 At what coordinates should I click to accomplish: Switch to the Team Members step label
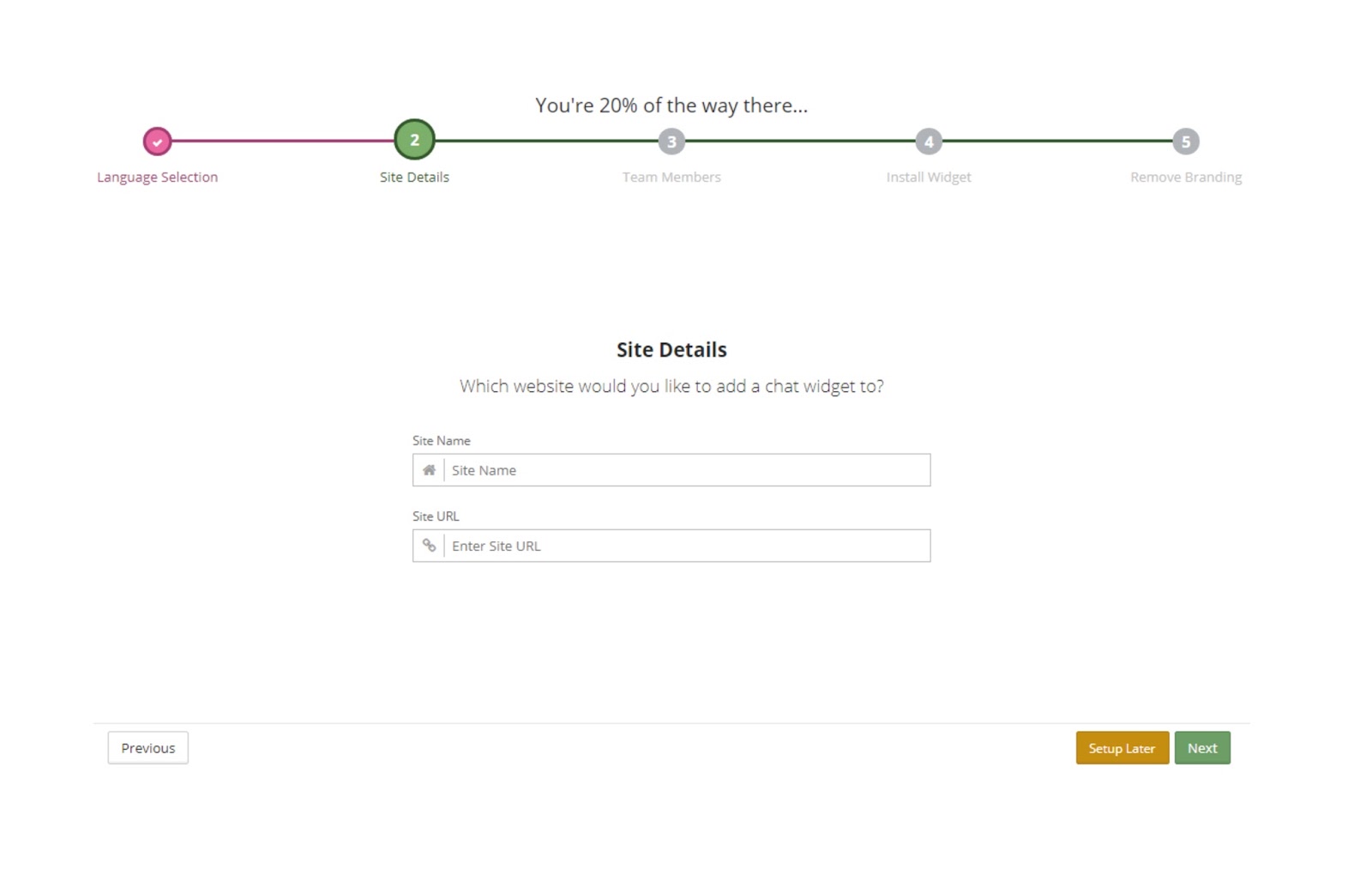tap(671, 177)
